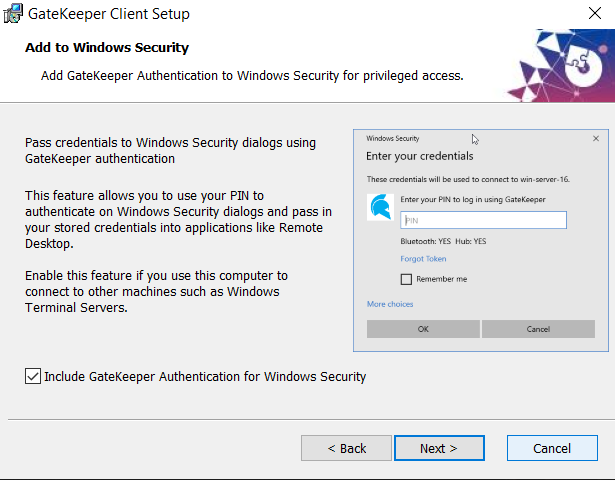The height and width of the screenshot is (480, 615).
Task: Close the GateKeeper Client Setup window
Action: pos(594,14)
